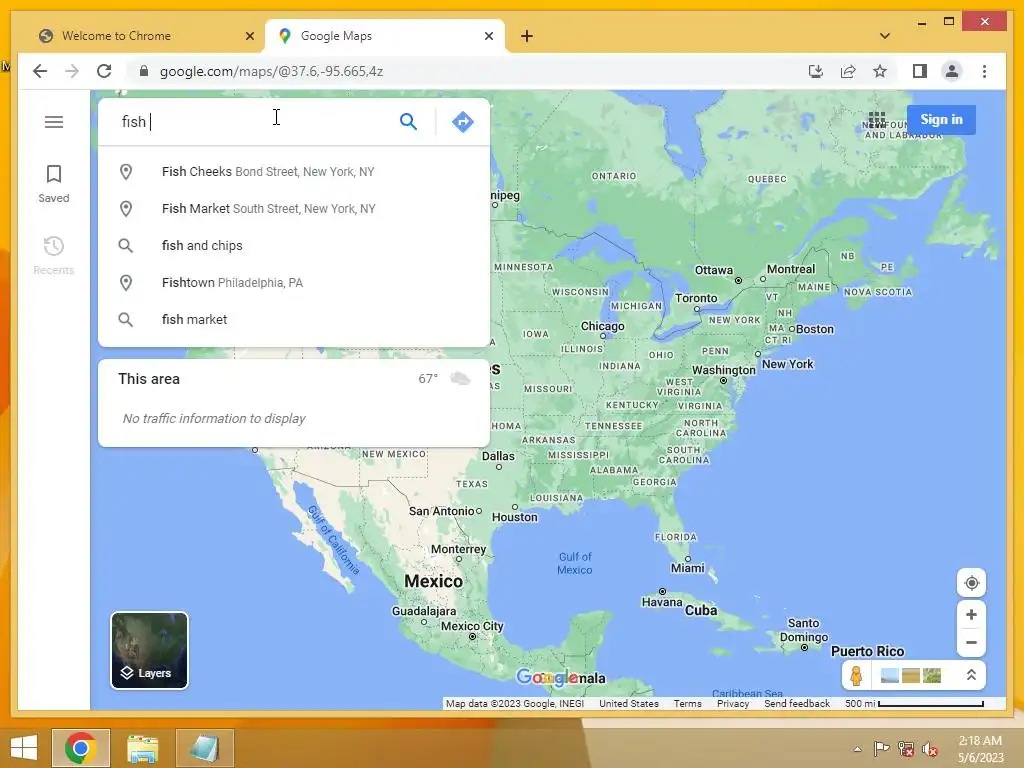Click the network status tray icon
Screen dimensions: 1024x768
pyautogui.click(x=906, y=749)
